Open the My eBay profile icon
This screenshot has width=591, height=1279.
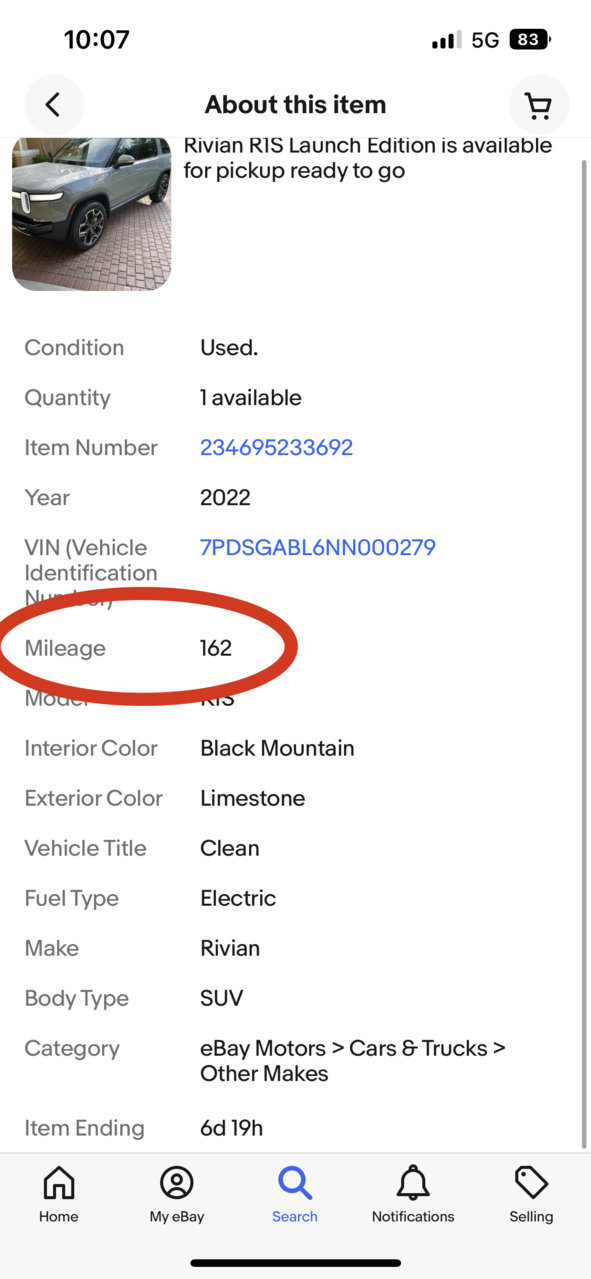point(177,1183)
